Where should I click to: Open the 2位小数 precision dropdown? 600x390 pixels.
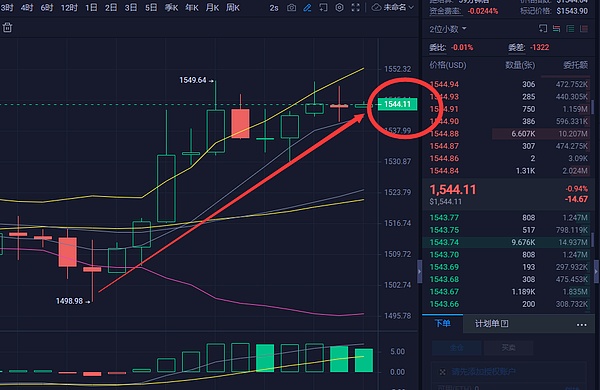pos(448,29)
